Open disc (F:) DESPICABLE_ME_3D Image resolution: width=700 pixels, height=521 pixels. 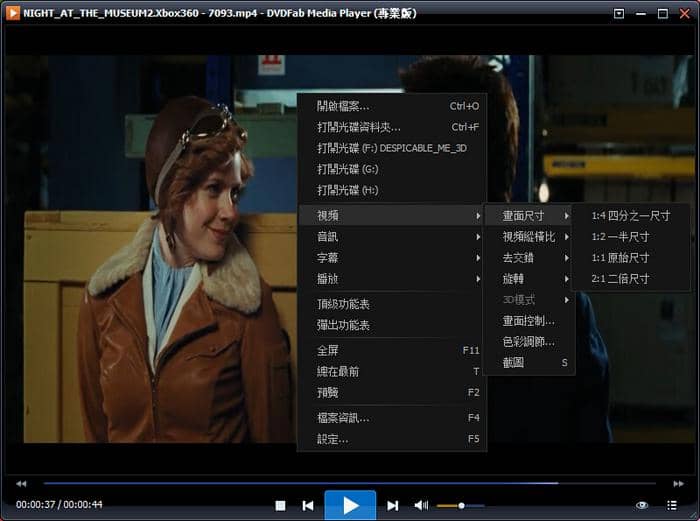(392, 148)
